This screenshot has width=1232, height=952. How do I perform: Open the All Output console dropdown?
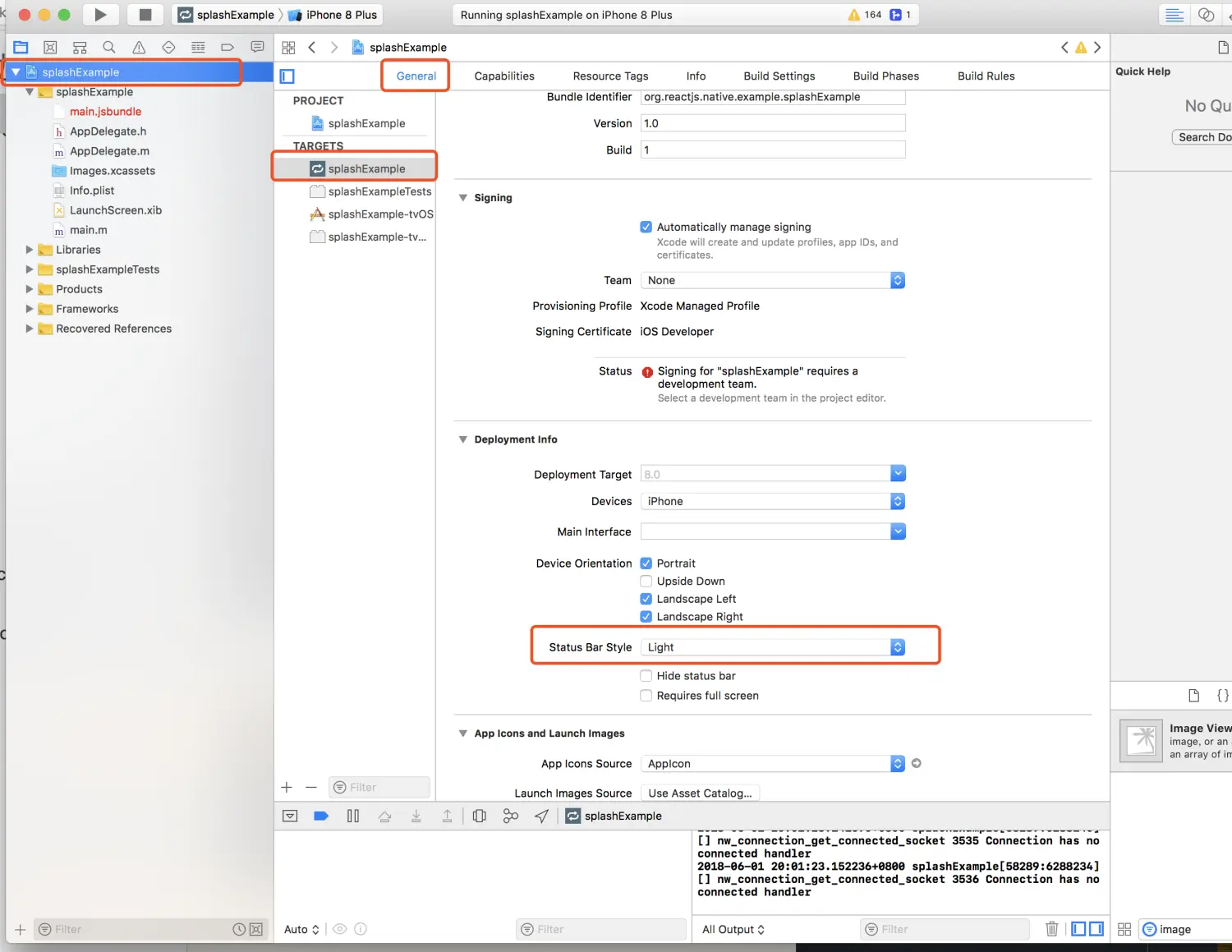[733, 929]
